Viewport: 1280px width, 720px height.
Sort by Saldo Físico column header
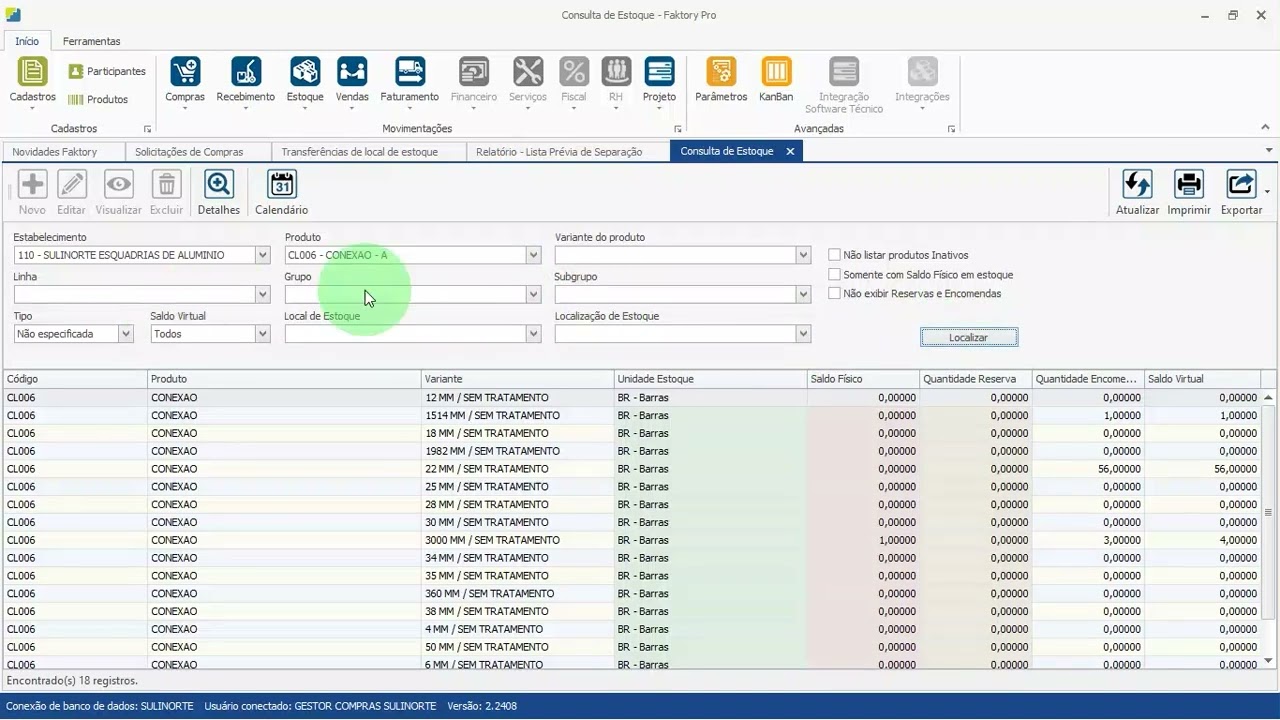coord(863,379)
